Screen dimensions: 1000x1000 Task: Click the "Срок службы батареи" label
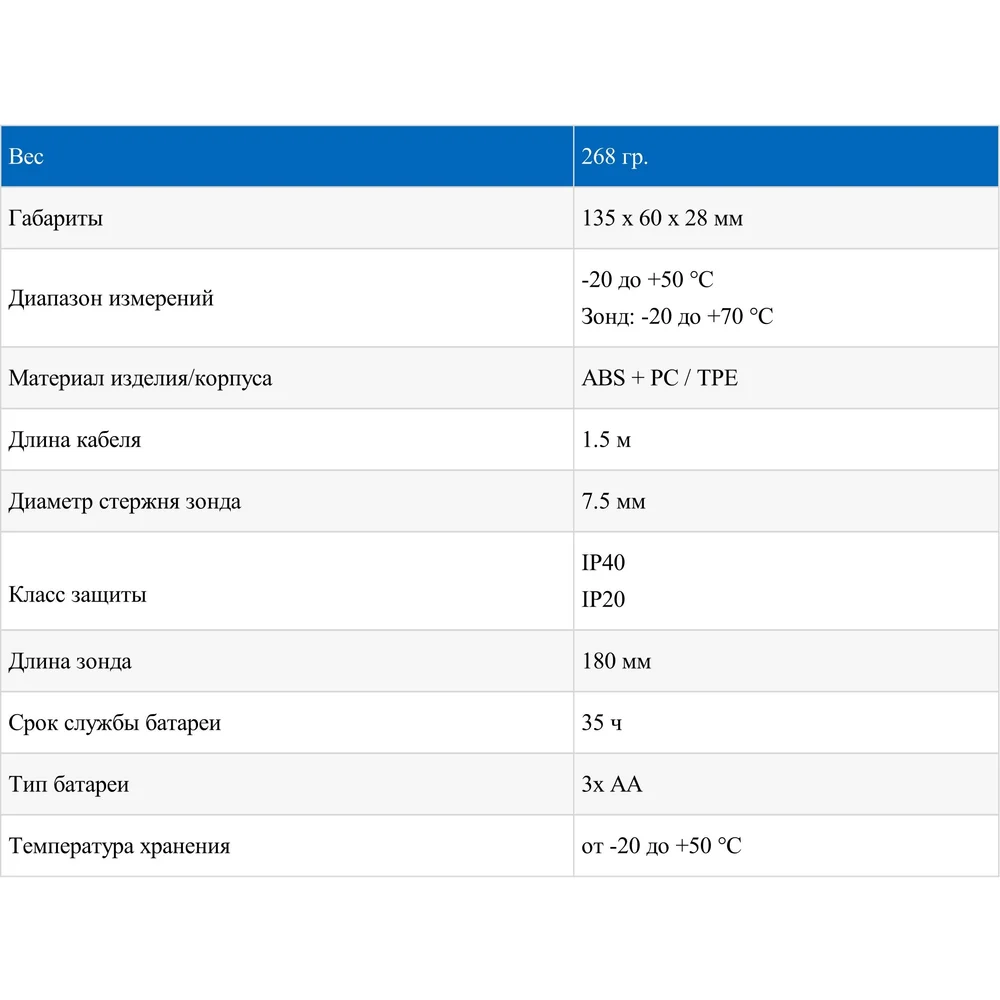[x=114, y=723]
